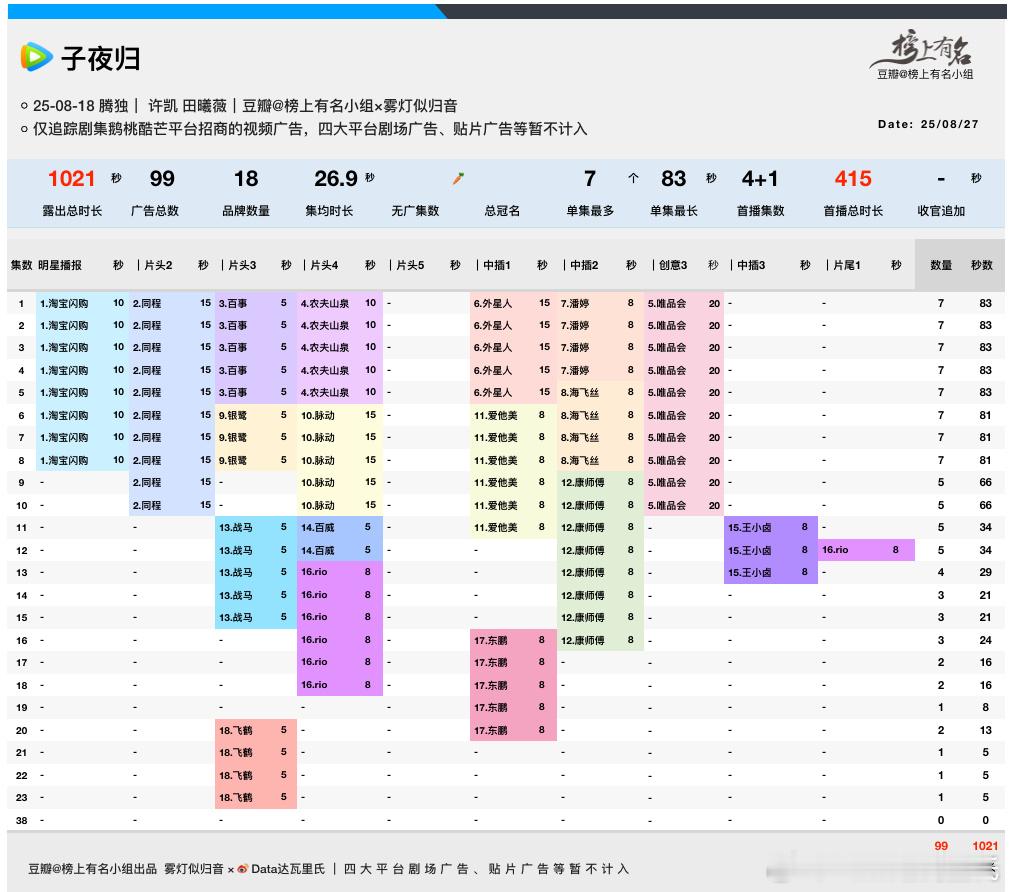
Task: Click 18.飞鹤 in episode 23 row
Action: 236,798
